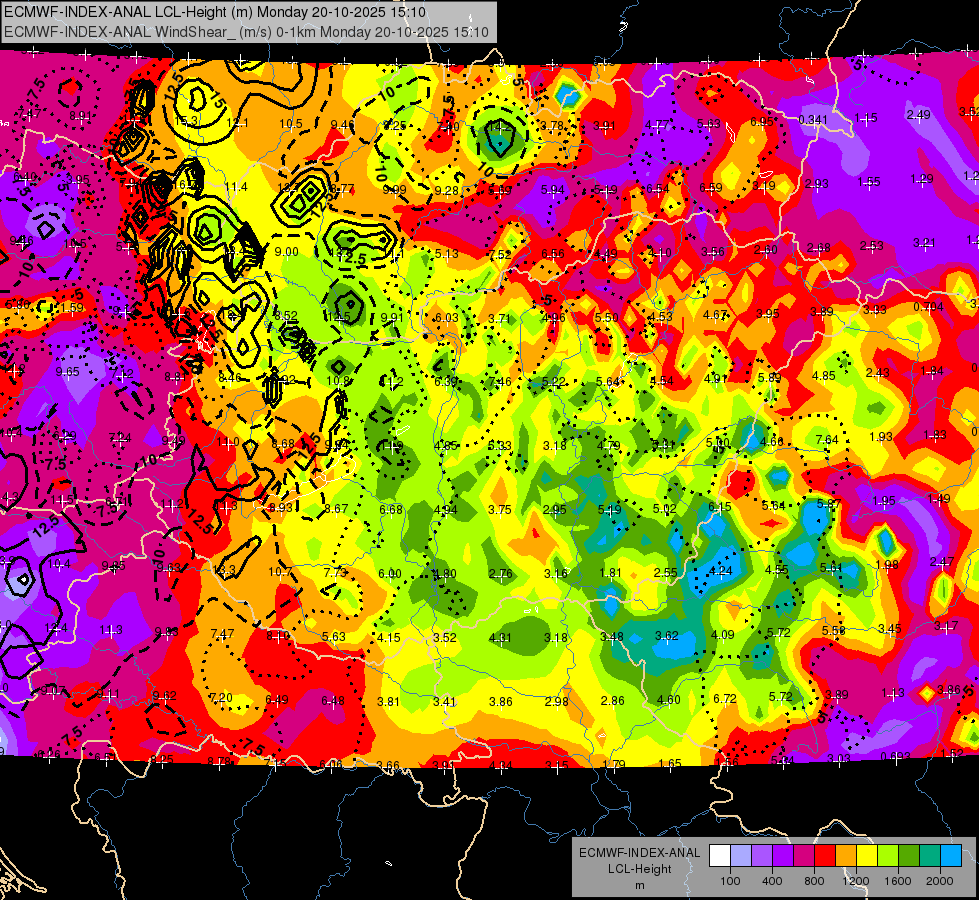Click the grid value 0.341
This screenshot has height=900, width=979.
point(813,119)
